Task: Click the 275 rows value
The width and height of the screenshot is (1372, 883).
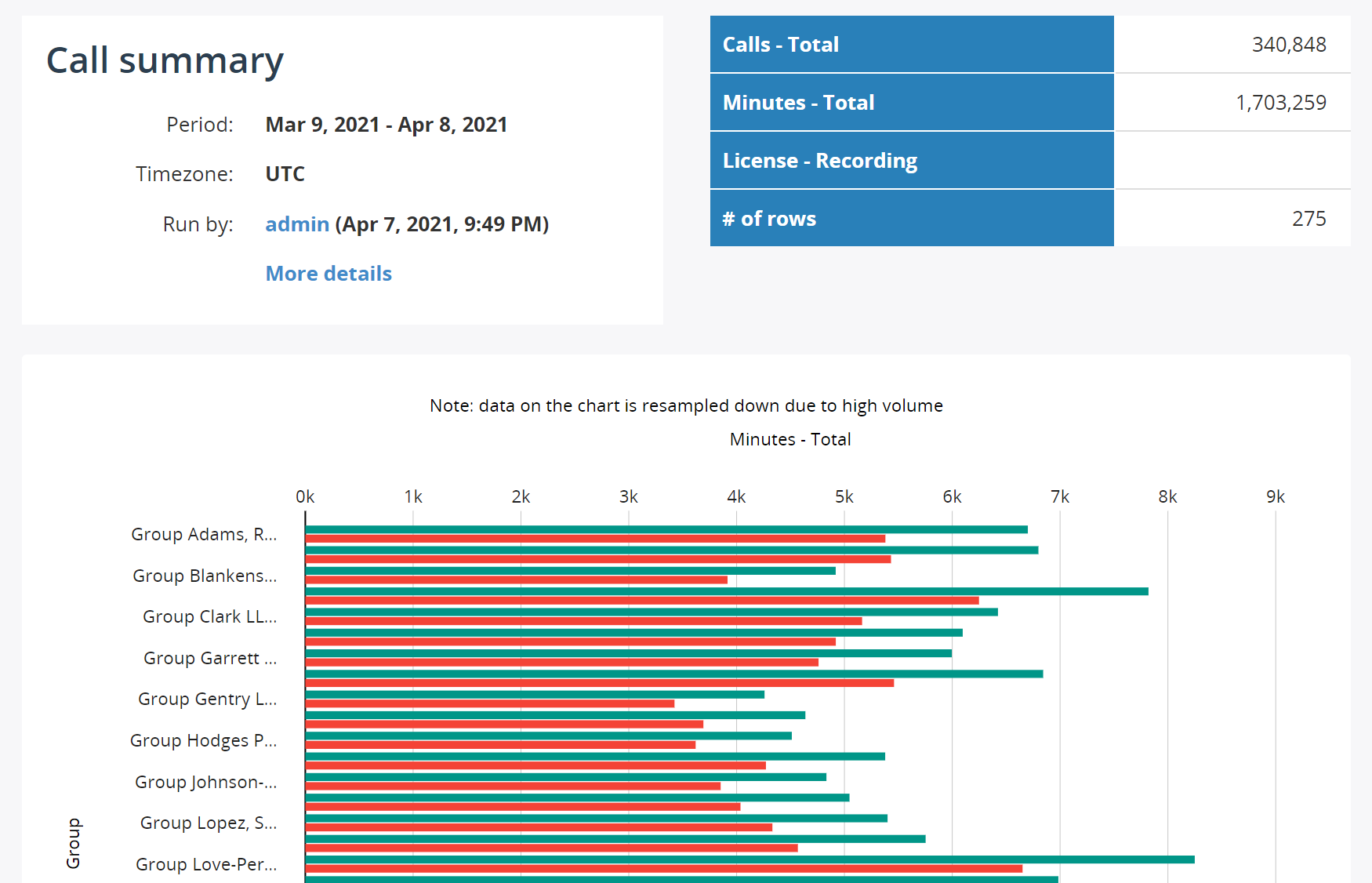Action: coord(1309,219)
